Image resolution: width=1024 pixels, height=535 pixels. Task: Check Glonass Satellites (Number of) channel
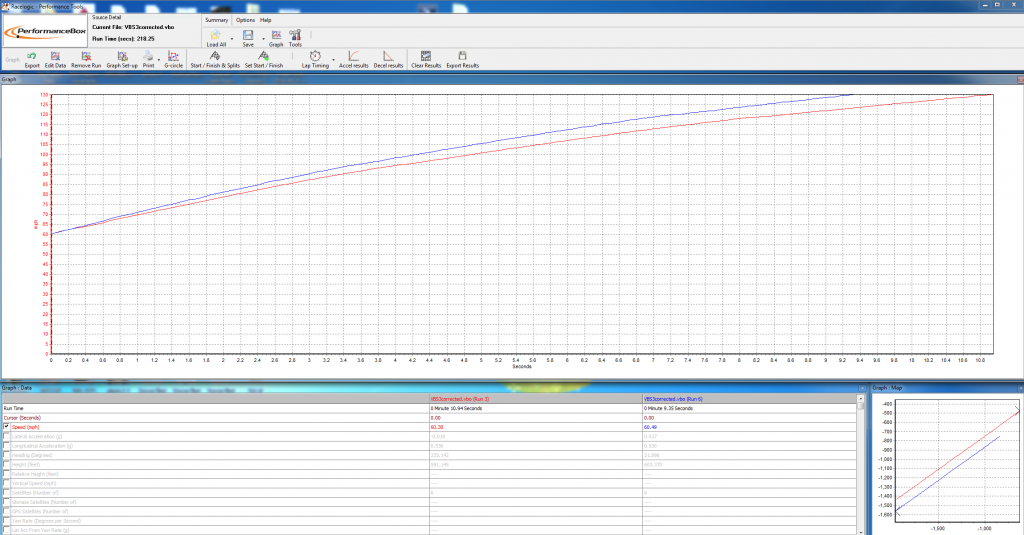[7, 502]
